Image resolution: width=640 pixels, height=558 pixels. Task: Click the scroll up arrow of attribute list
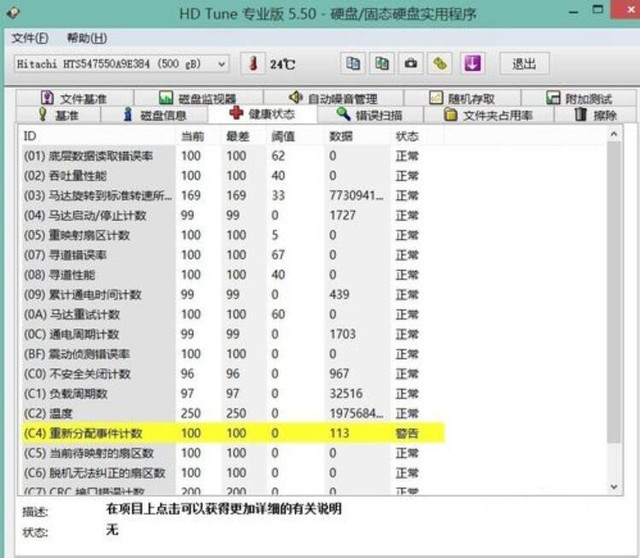613,134
